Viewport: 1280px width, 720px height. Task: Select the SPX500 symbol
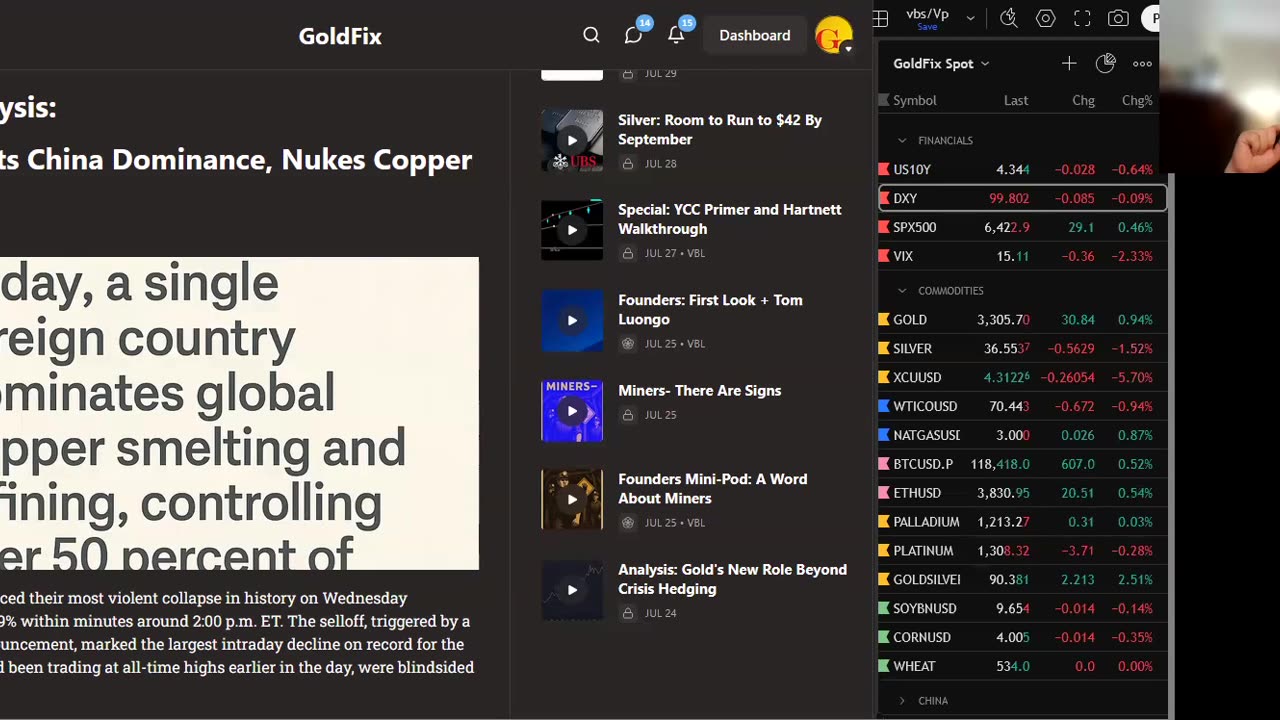coord(914,227)
